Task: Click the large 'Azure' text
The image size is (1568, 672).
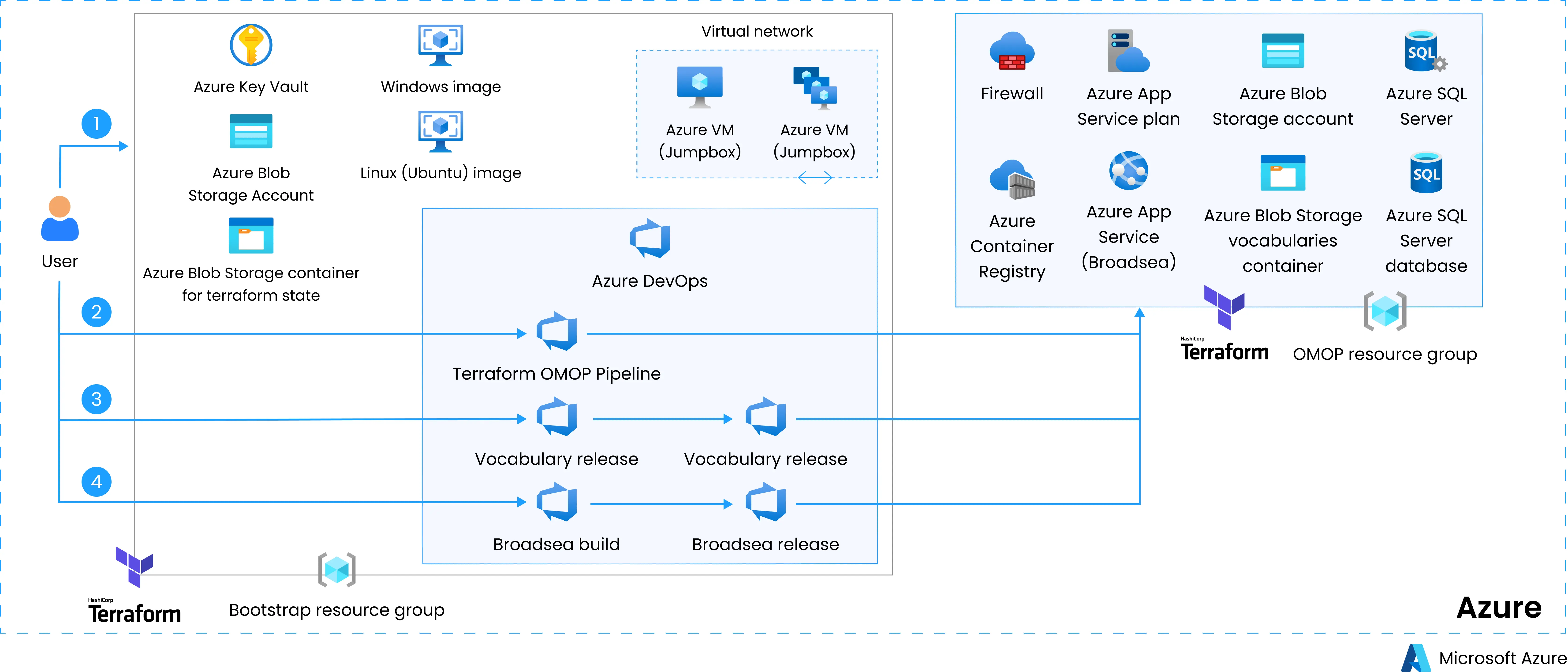Action: 1499,608
